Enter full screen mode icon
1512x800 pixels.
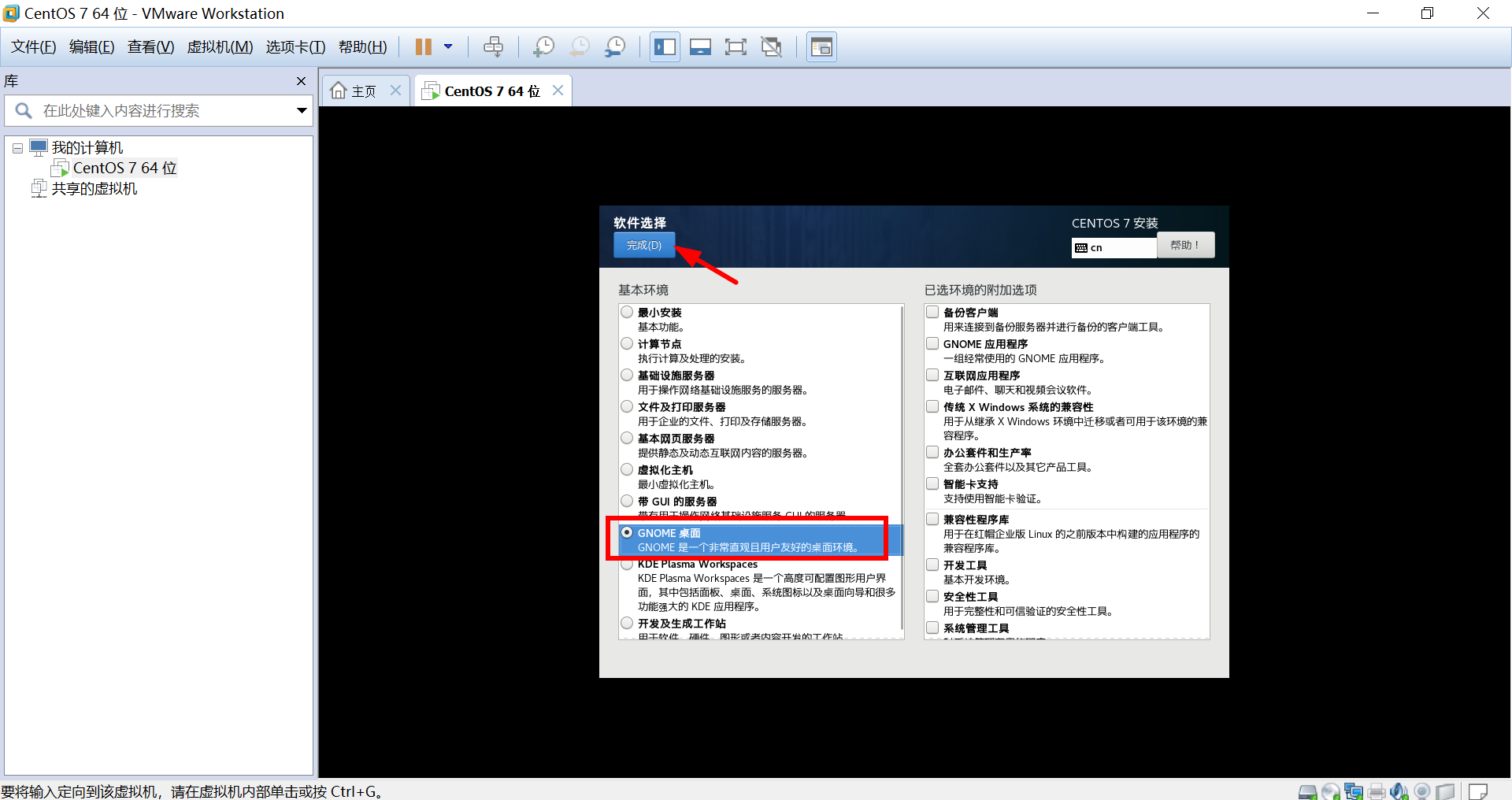(x=736, y=47)
